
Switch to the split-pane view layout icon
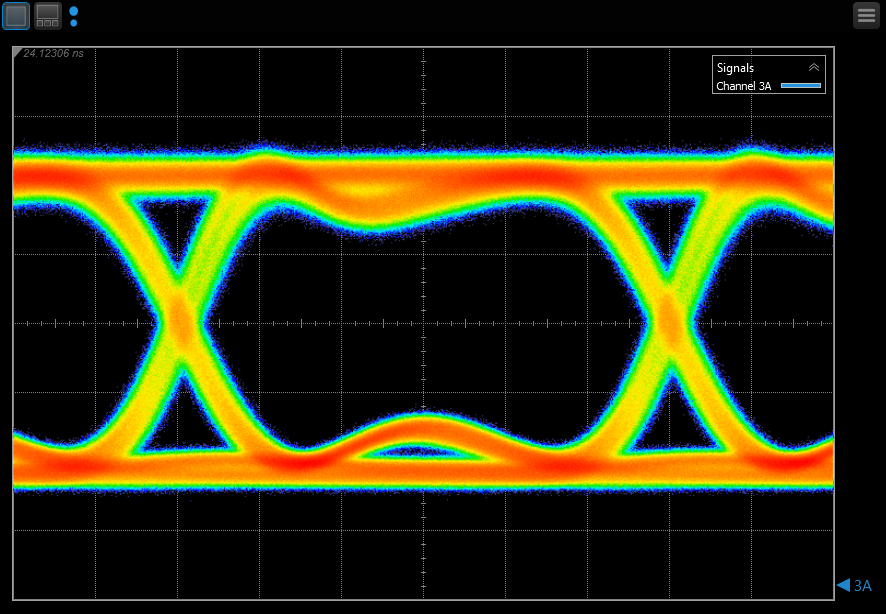coord(47,16)
